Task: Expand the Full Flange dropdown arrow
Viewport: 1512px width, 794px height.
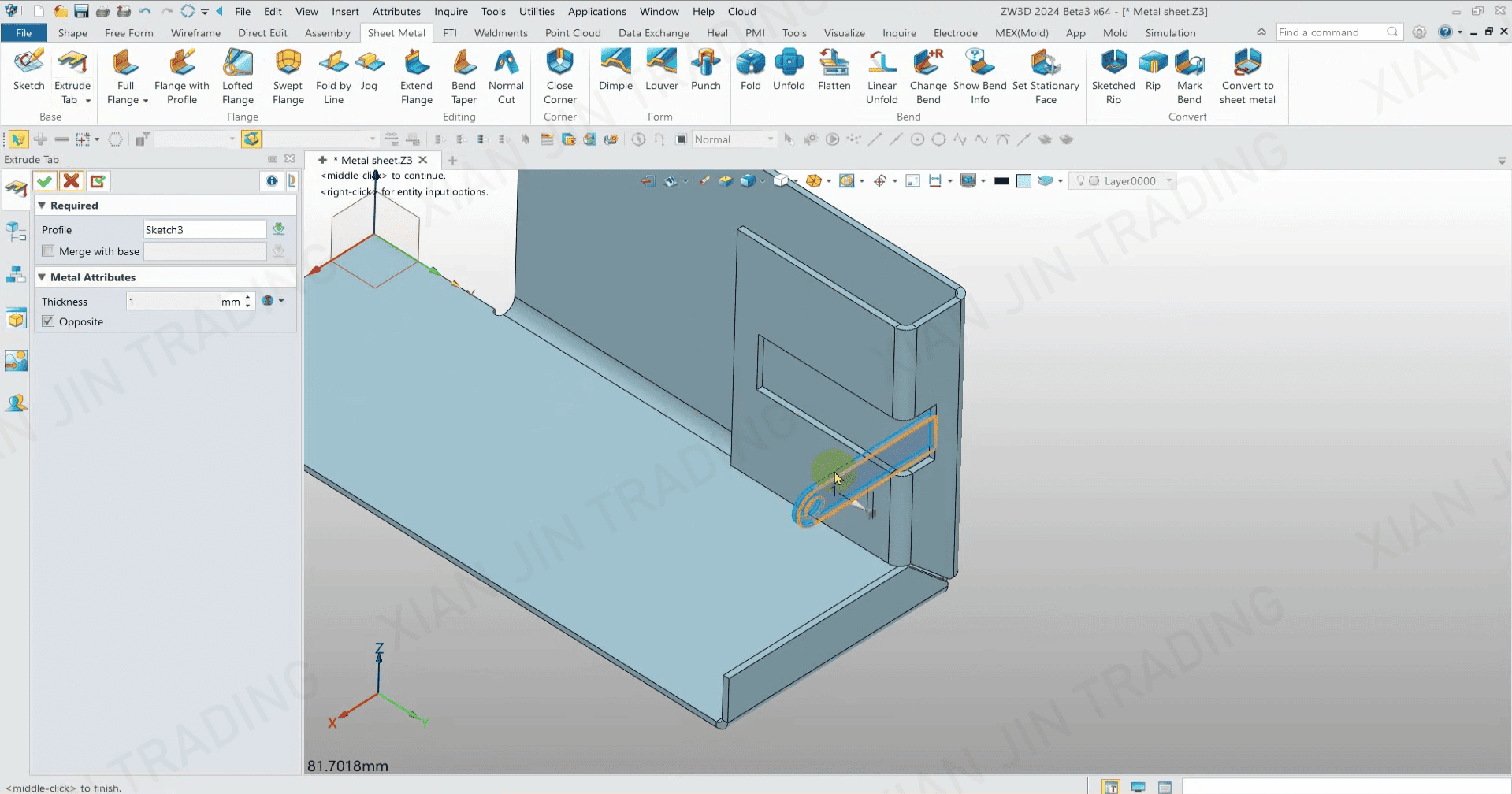Action: [146, 101]
